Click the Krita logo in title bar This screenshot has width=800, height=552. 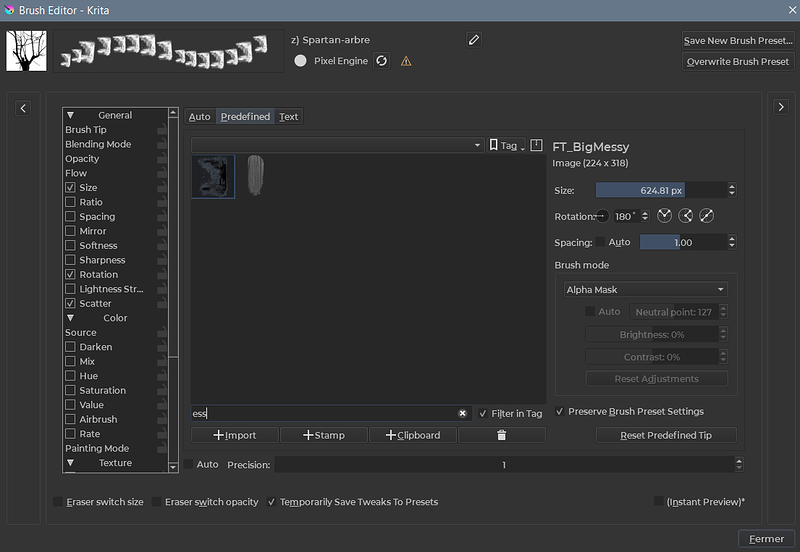[9, 10]
